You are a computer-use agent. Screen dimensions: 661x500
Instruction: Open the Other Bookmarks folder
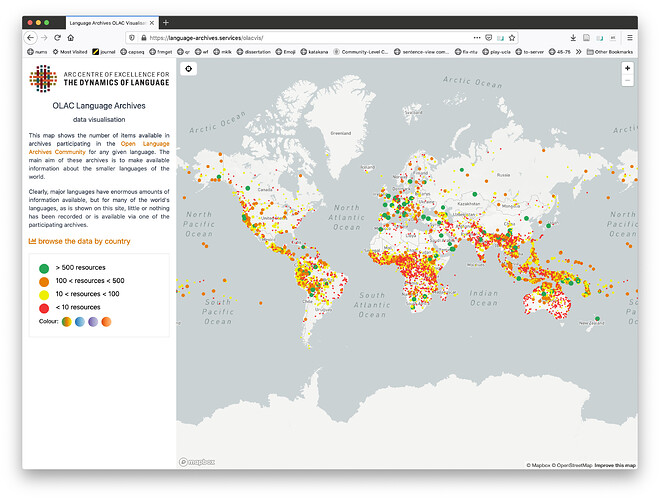610,52
